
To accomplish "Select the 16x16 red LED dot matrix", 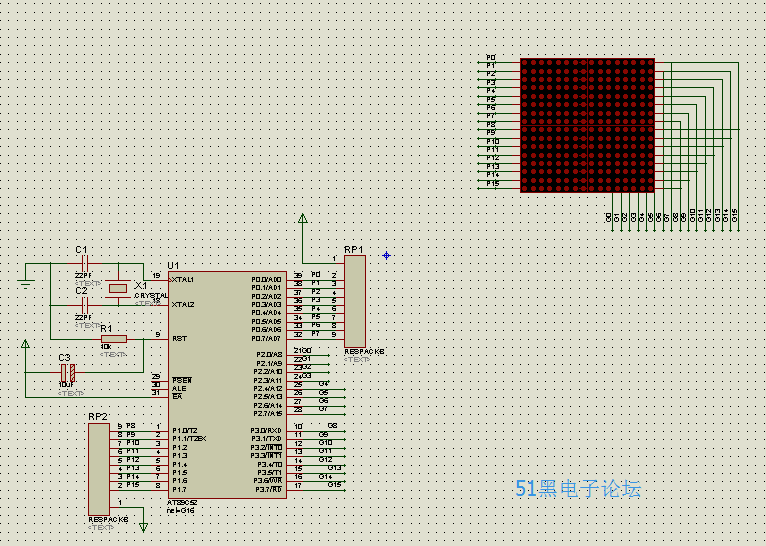I will coord(587,126).
